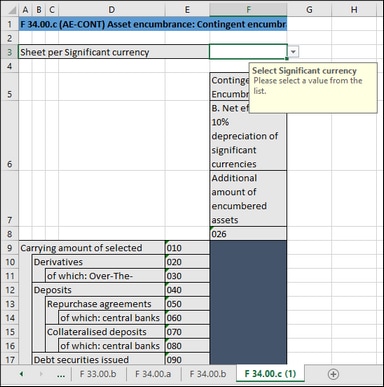The width and height of the screenshot is (384, 387).
Task: Click 'Sheet per Significant currency' label cell
Action: (114, 52)
